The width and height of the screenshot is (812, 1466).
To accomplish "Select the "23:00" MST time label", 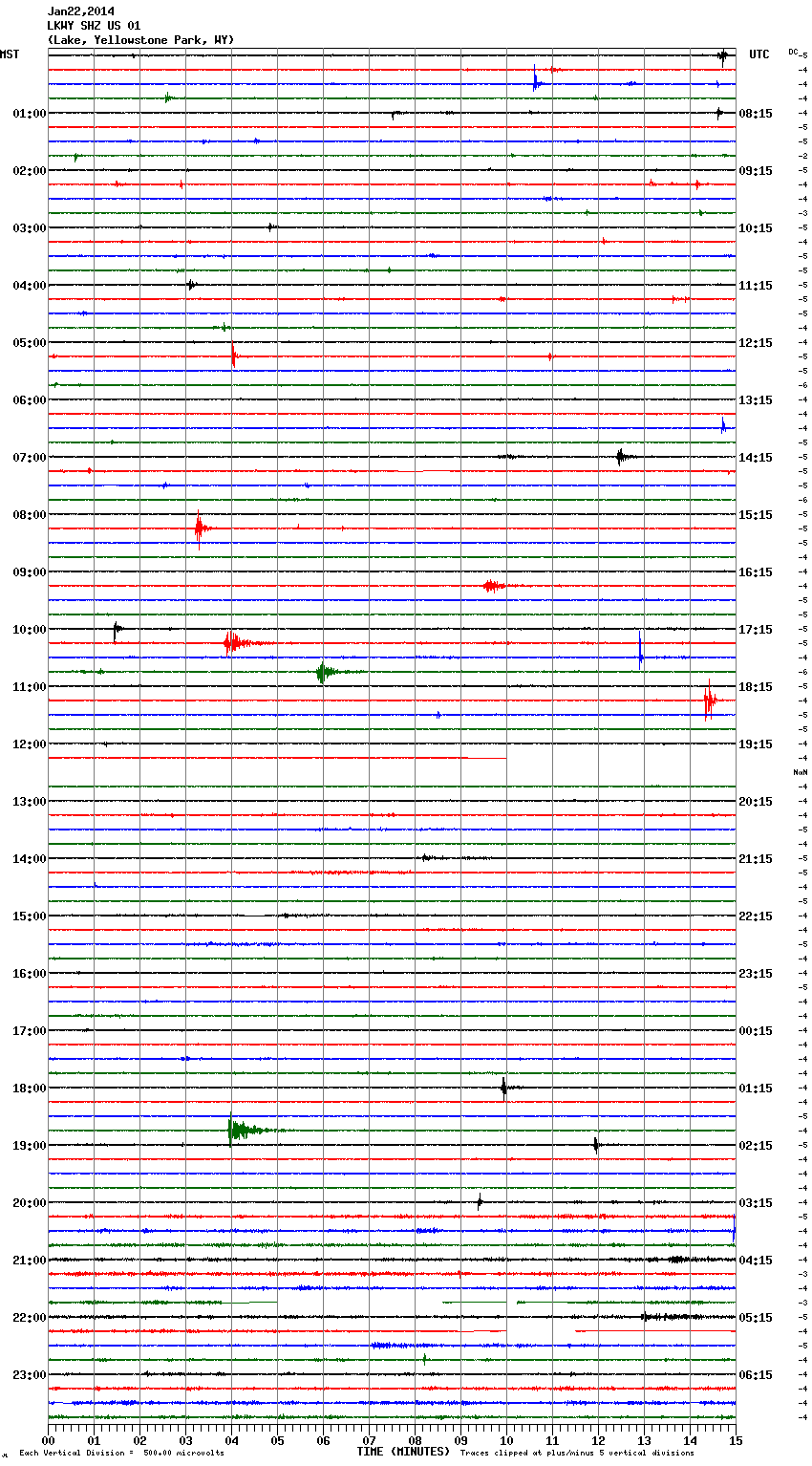I will click(x=30, y=1375).
